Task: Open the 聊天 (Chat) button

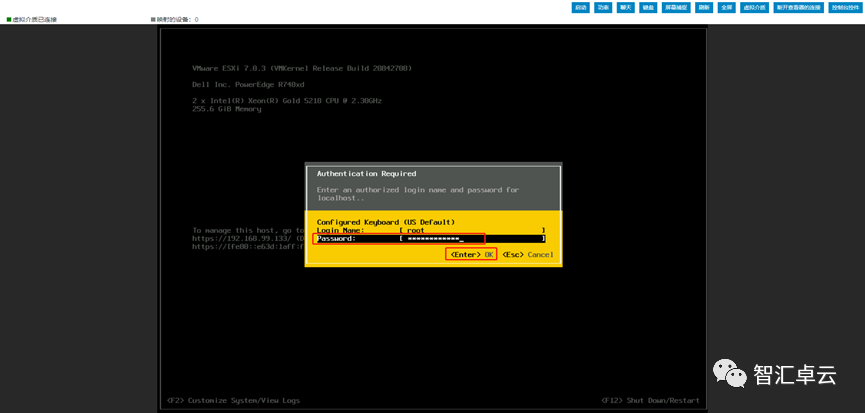Action: coord(625,8)
